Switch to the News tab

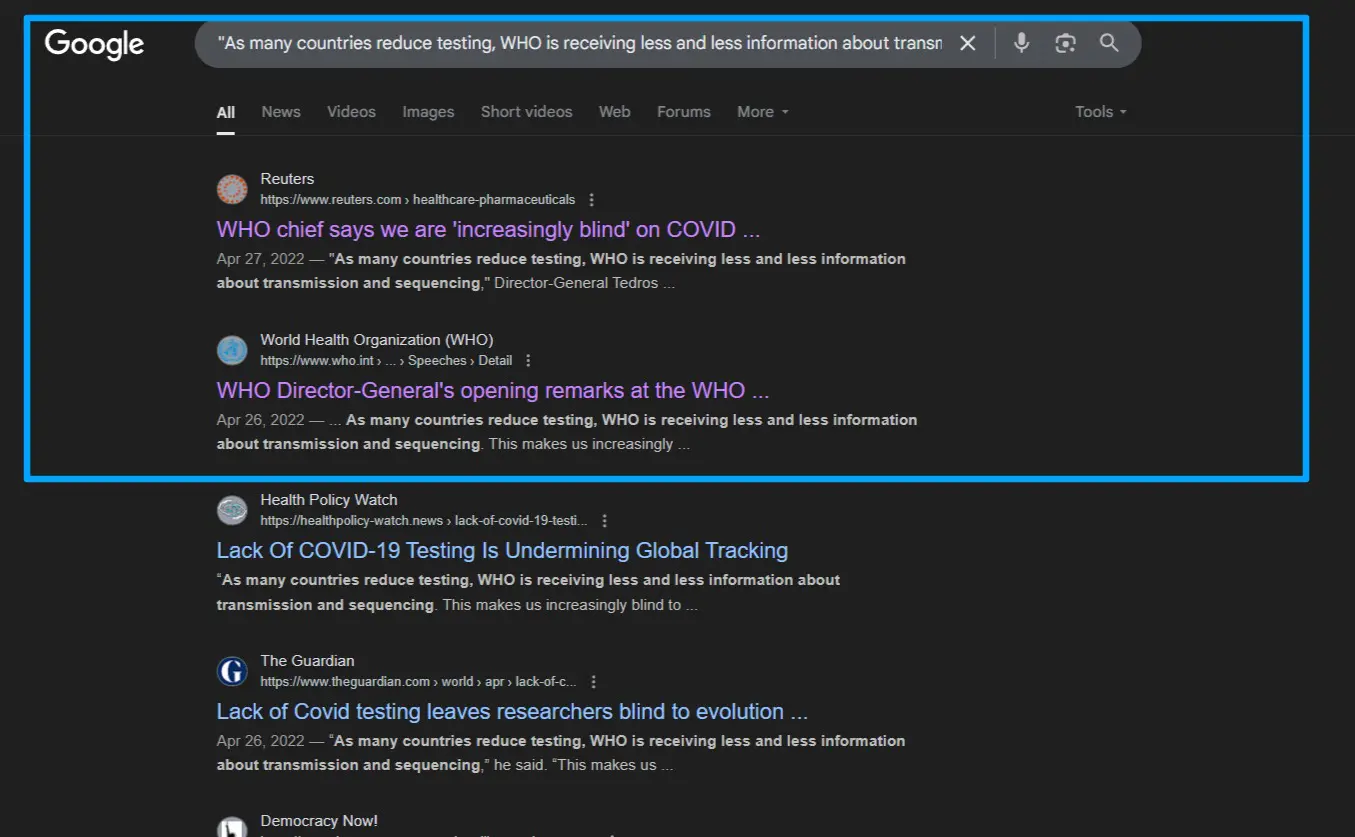pyautogui.click(x=281, y=112)
